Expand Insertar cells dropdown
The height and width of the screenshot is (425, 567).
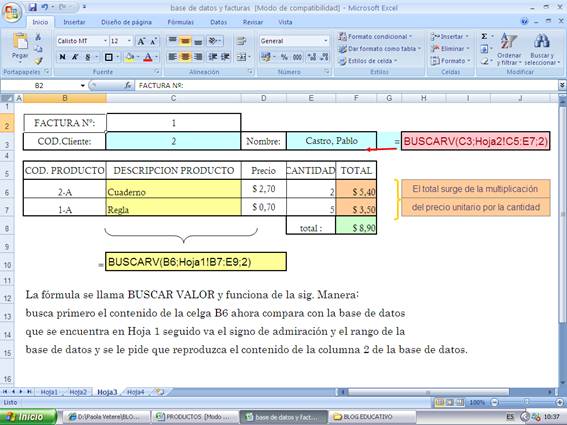(450, 37)
